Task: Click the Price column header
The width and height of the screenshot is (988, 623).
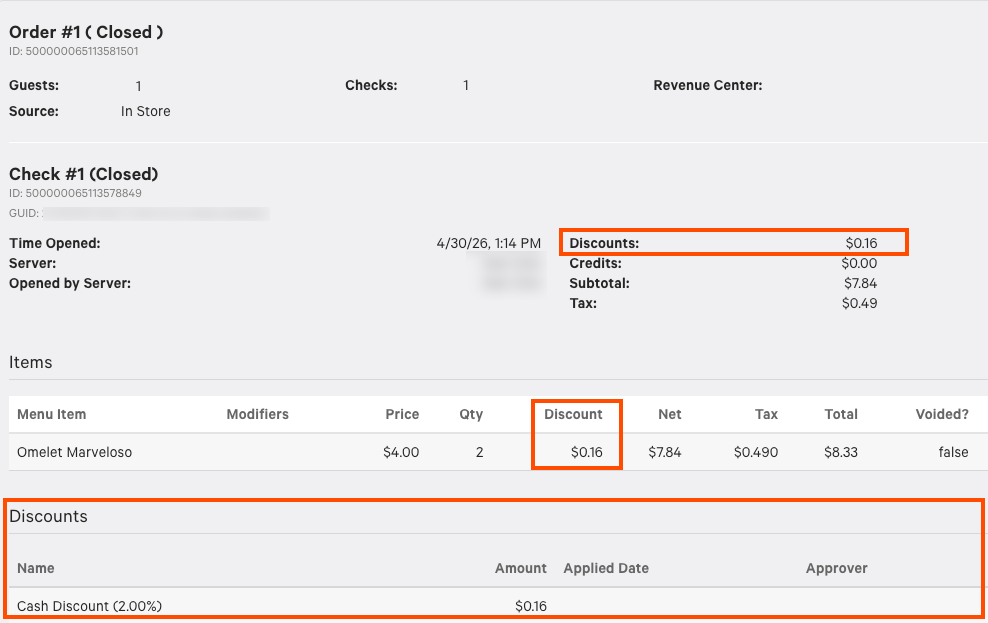Action: (x=402, y=414)
